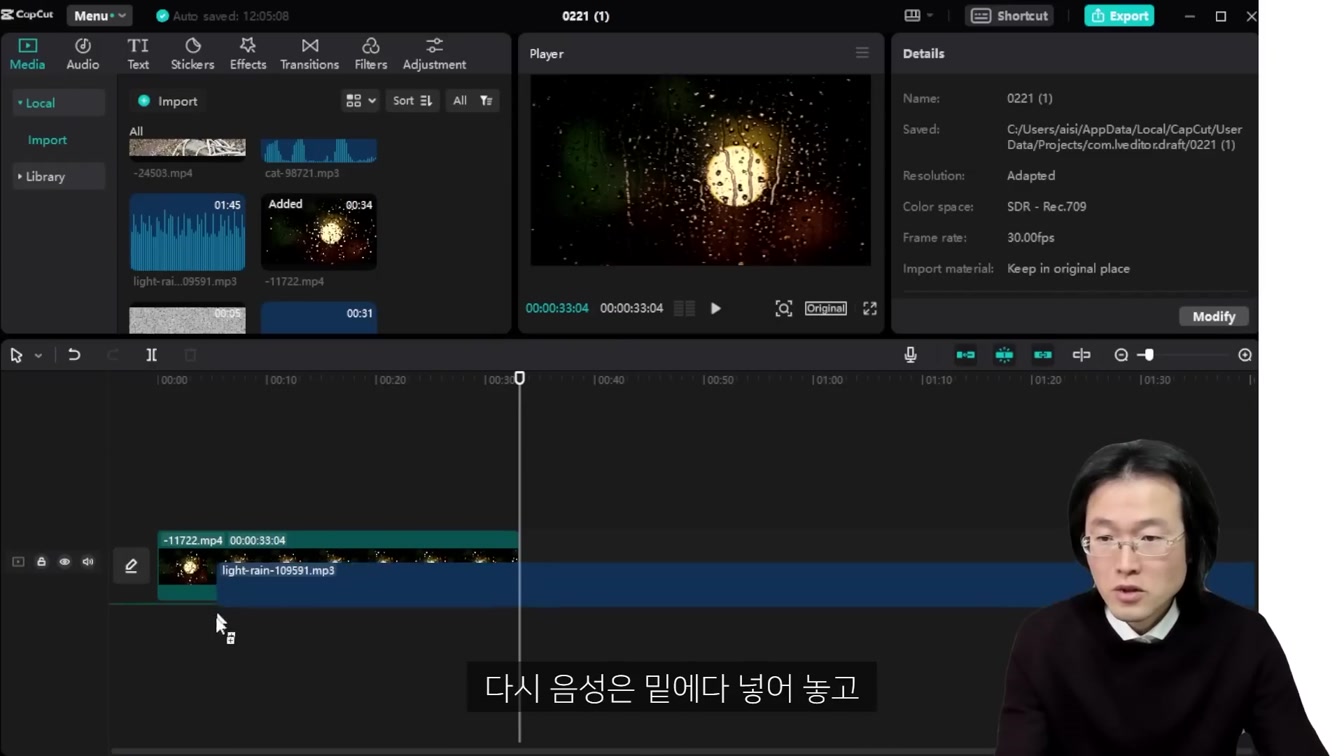The height and width of the screenshot is (756, 1344).
Task: Open the Stickers tab
Action: (192, 54)
